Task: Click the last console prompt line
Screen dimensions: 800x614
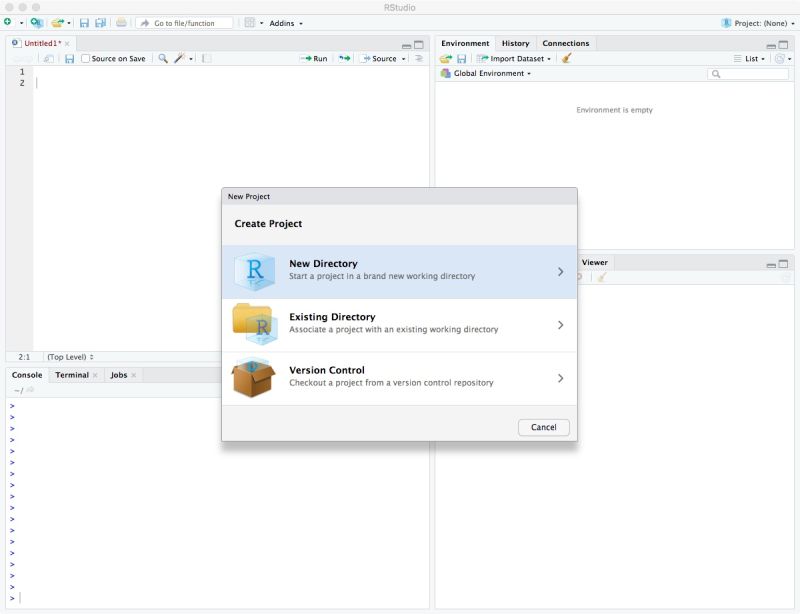Action: click(218, 598)
